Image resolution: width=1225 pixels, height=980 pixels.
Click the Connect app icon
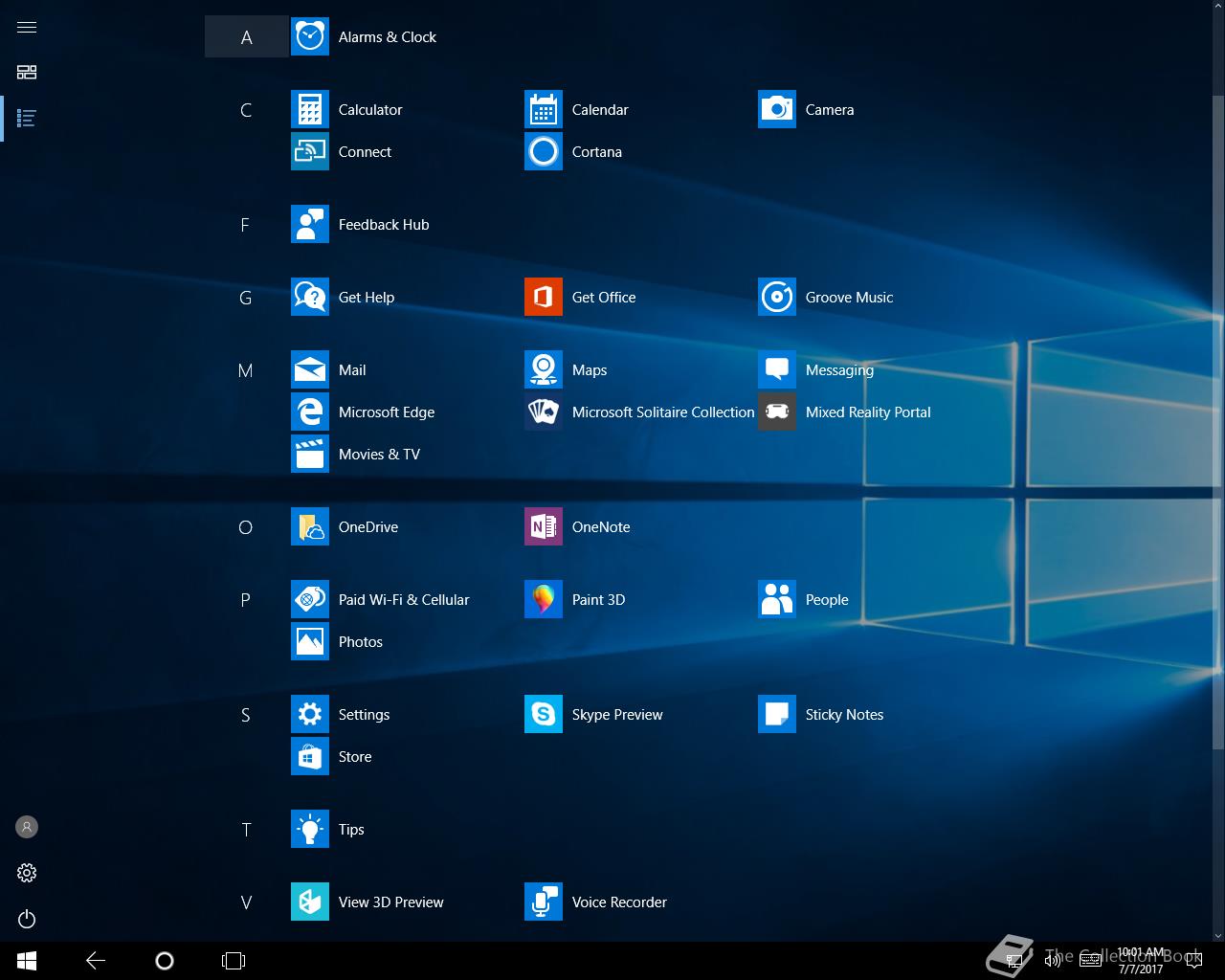coord(310,152)
